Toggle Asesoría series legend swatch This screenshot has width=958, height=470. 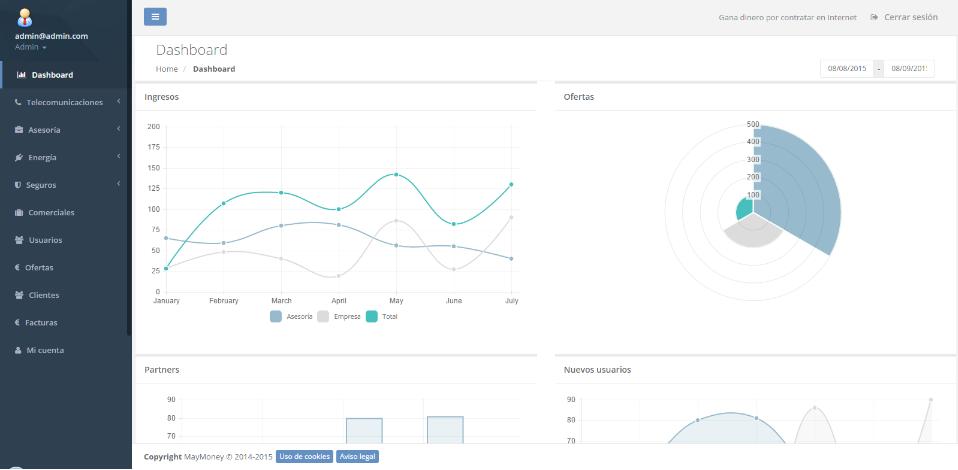pos(276,317)
